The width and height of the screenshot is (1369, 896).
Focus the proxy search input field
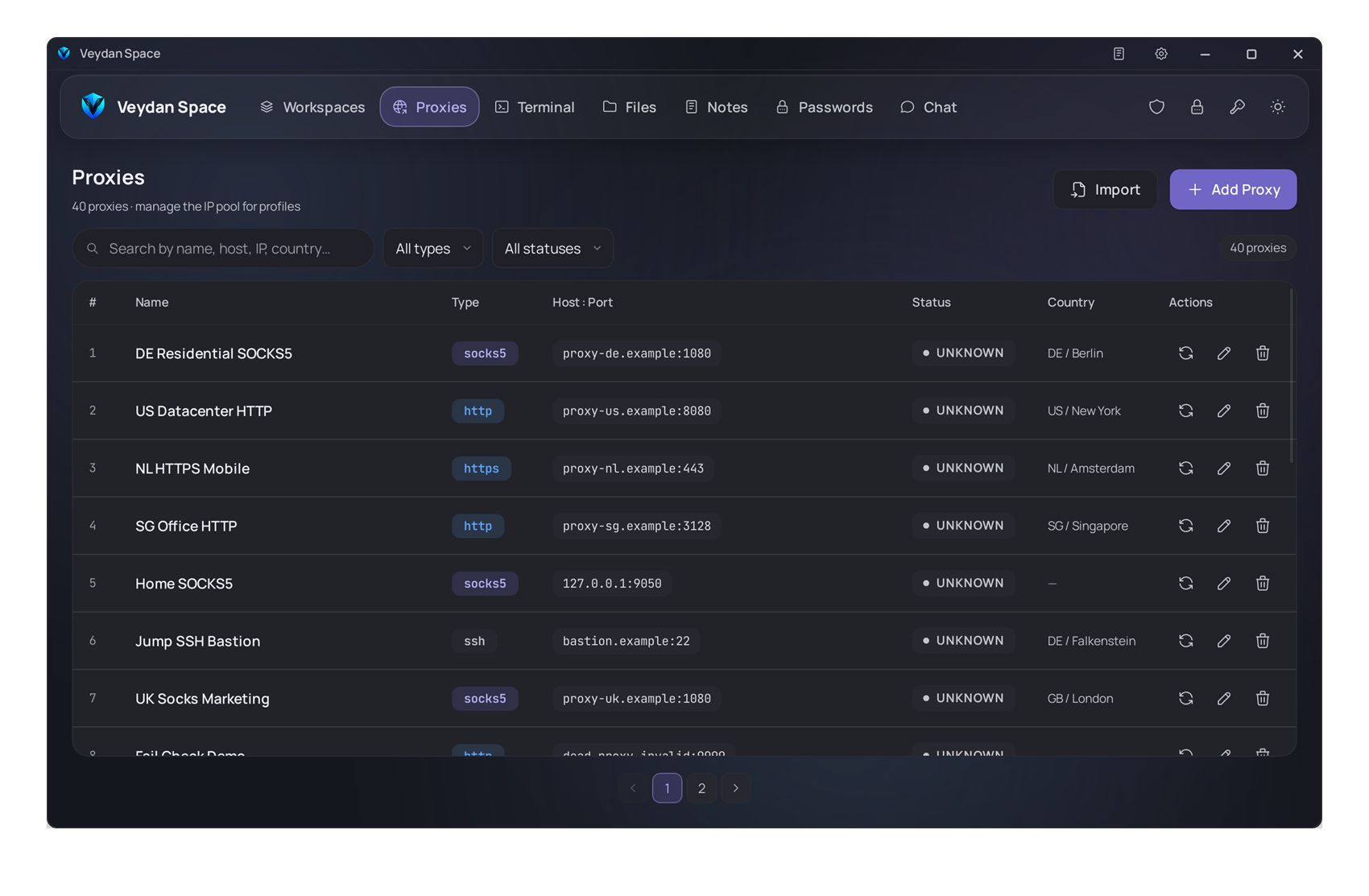click(223, 249)
